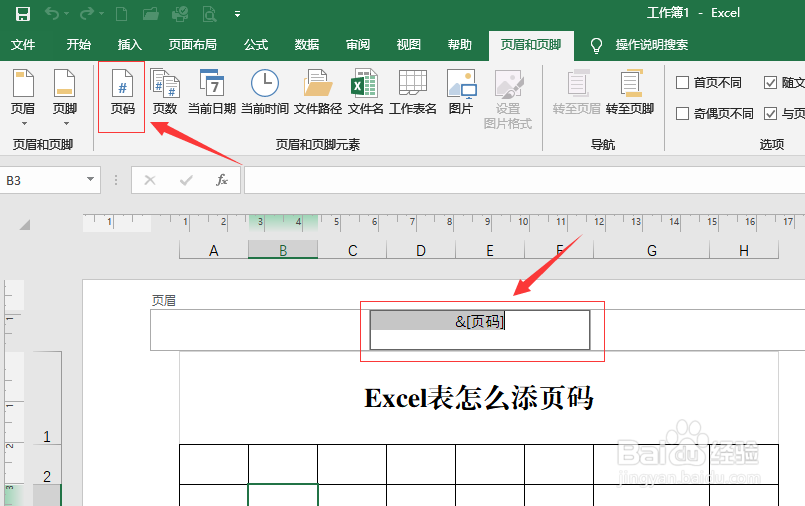Insert file name with 文件名 icon

[365, 92]
